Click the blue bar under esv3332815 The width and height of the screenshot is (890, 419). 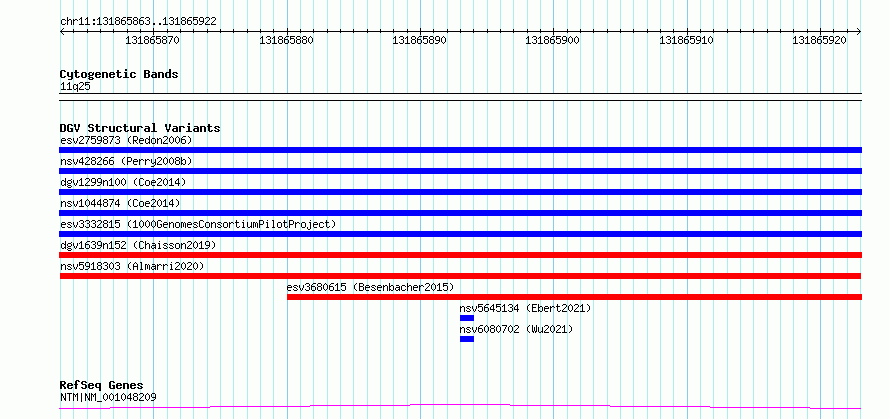tap(460, 234)
